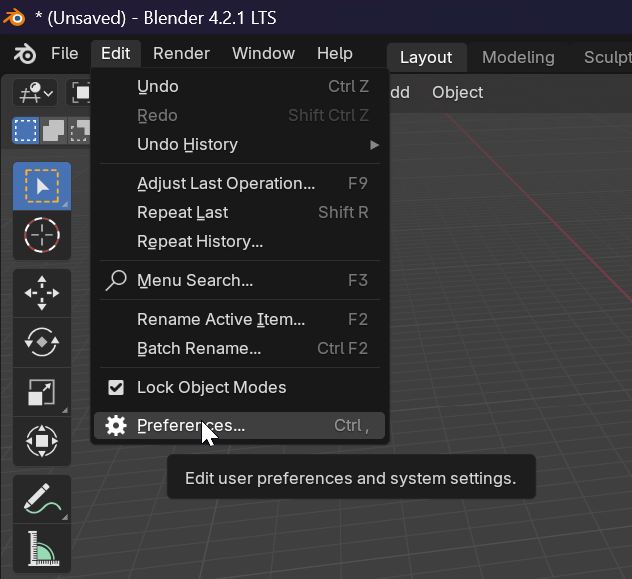
Task: Choose Batch Rename entry
Action: pos(239,348)
